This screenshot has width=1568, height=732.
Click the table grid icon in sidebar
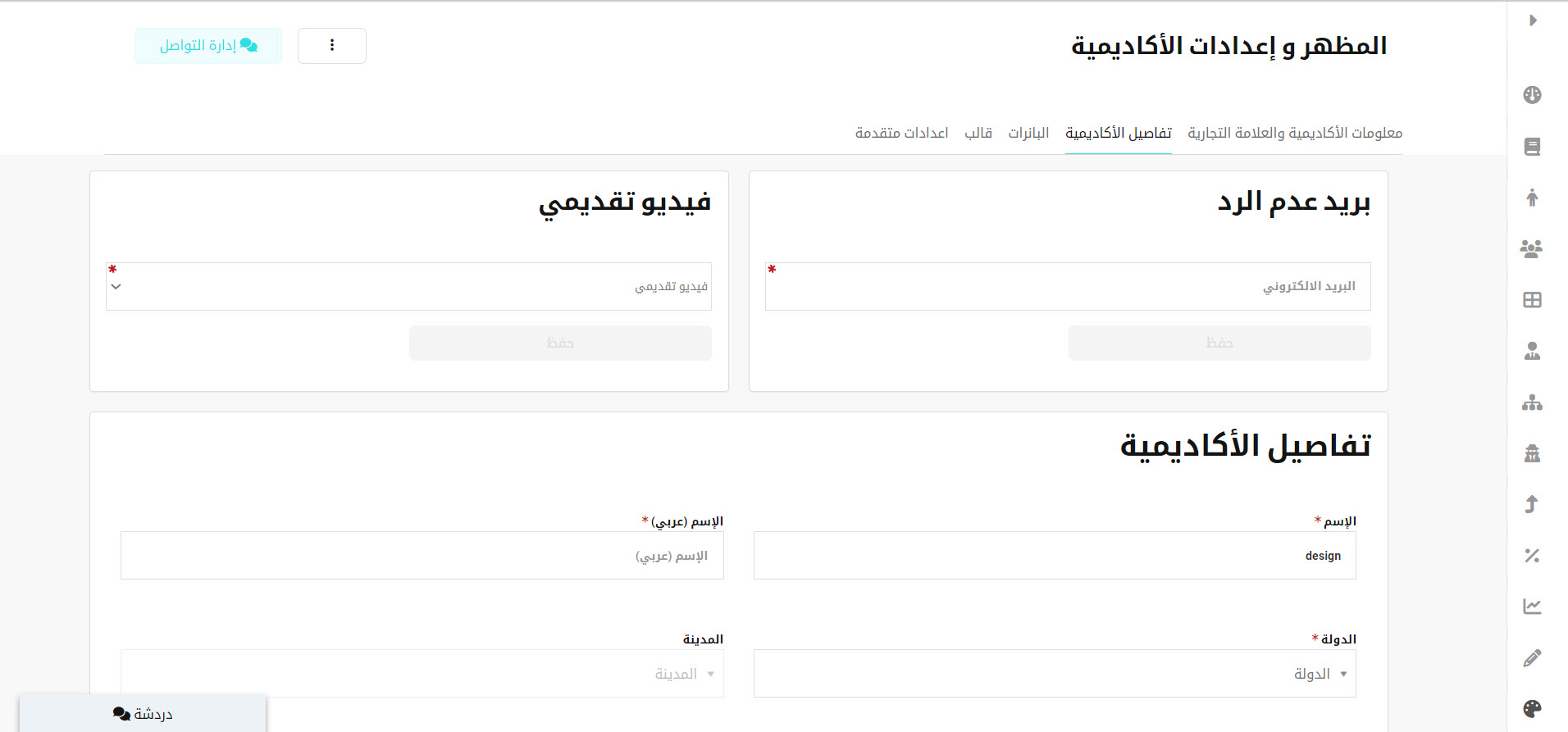tap(1532, 300)
